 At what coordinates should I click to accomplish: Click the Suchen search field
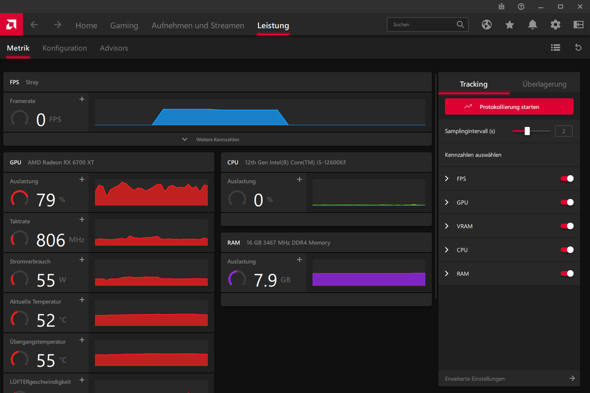427,24
